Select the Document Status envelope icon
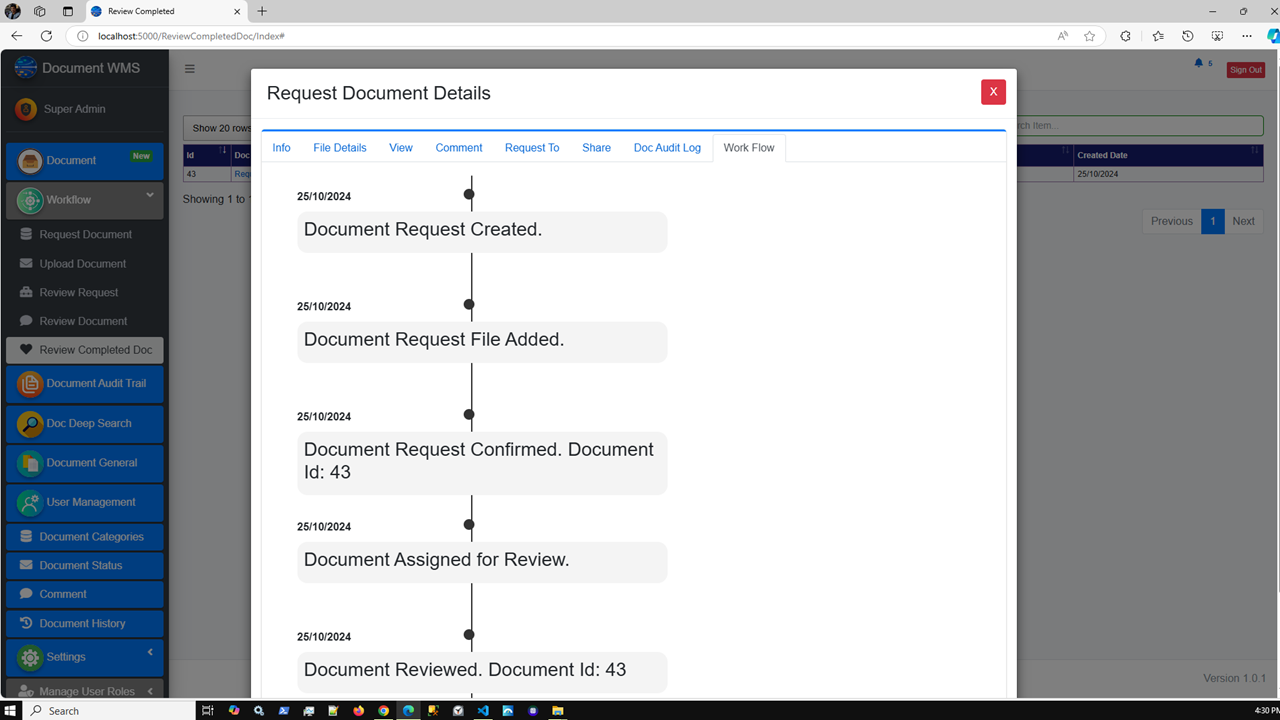This screenshot has height=720, width=1280. tap(27, 565)
